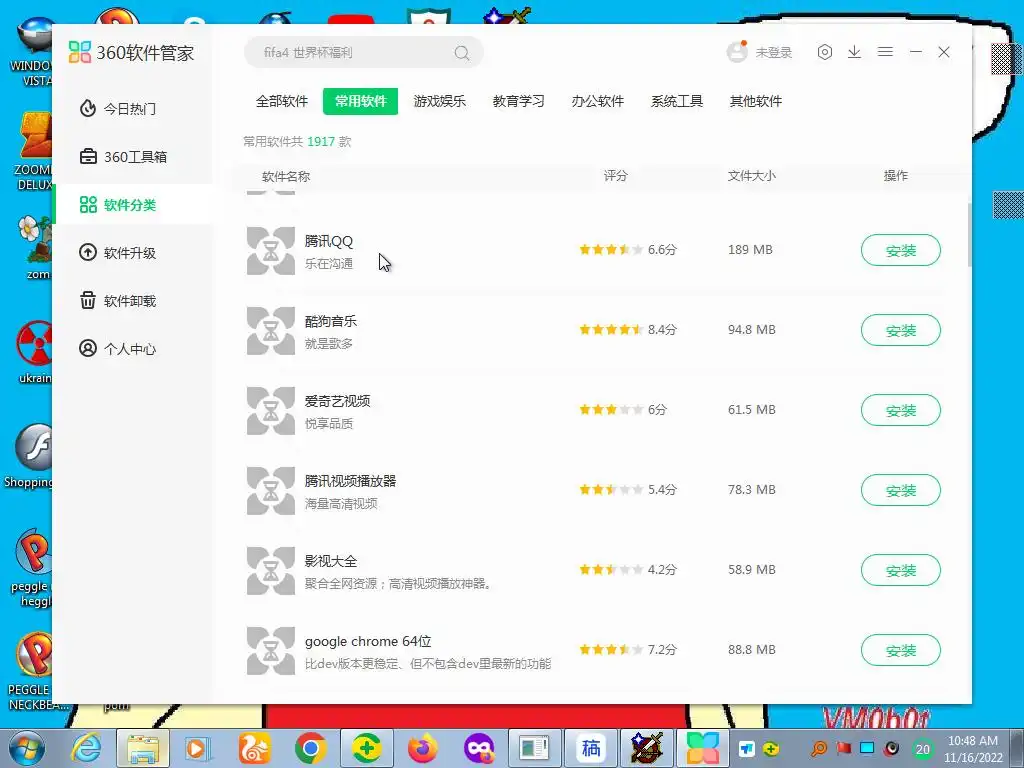Switch to the 全部软件 tab

[x=281, y=101]
